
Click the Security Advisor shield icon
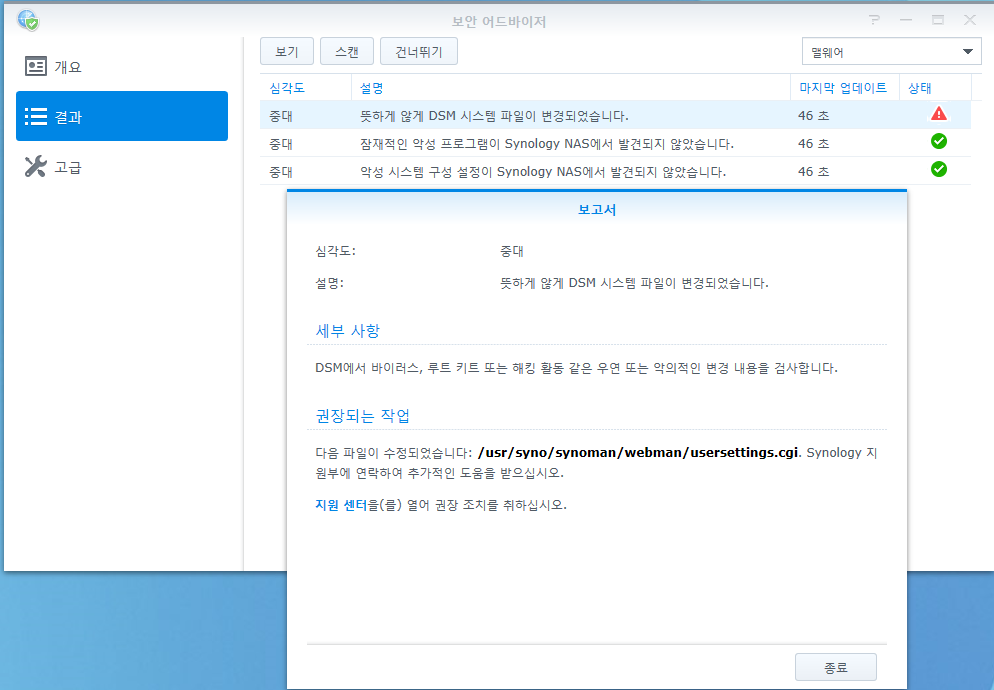pos(28,20)
